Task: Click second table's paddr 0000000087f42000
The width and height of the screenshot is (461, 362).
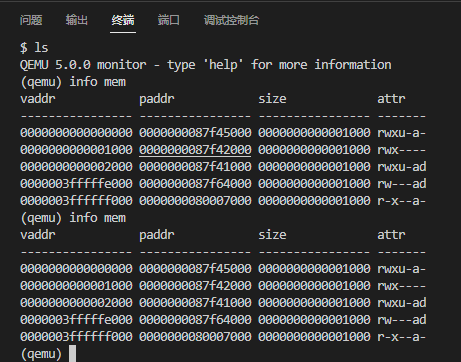Action: click(195, 286)
